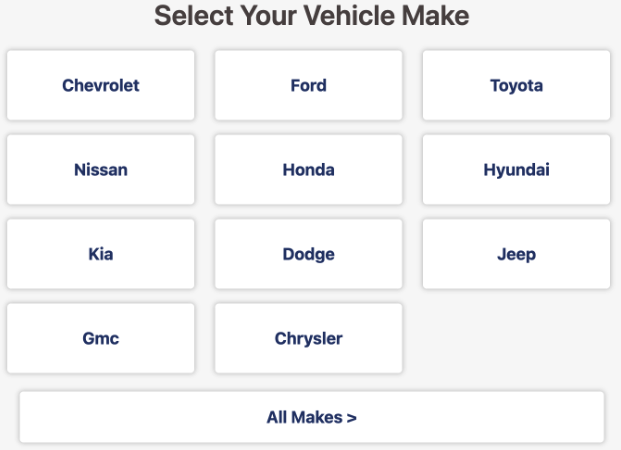
Task: Open the All Makes list
Action: coord(311,417)
